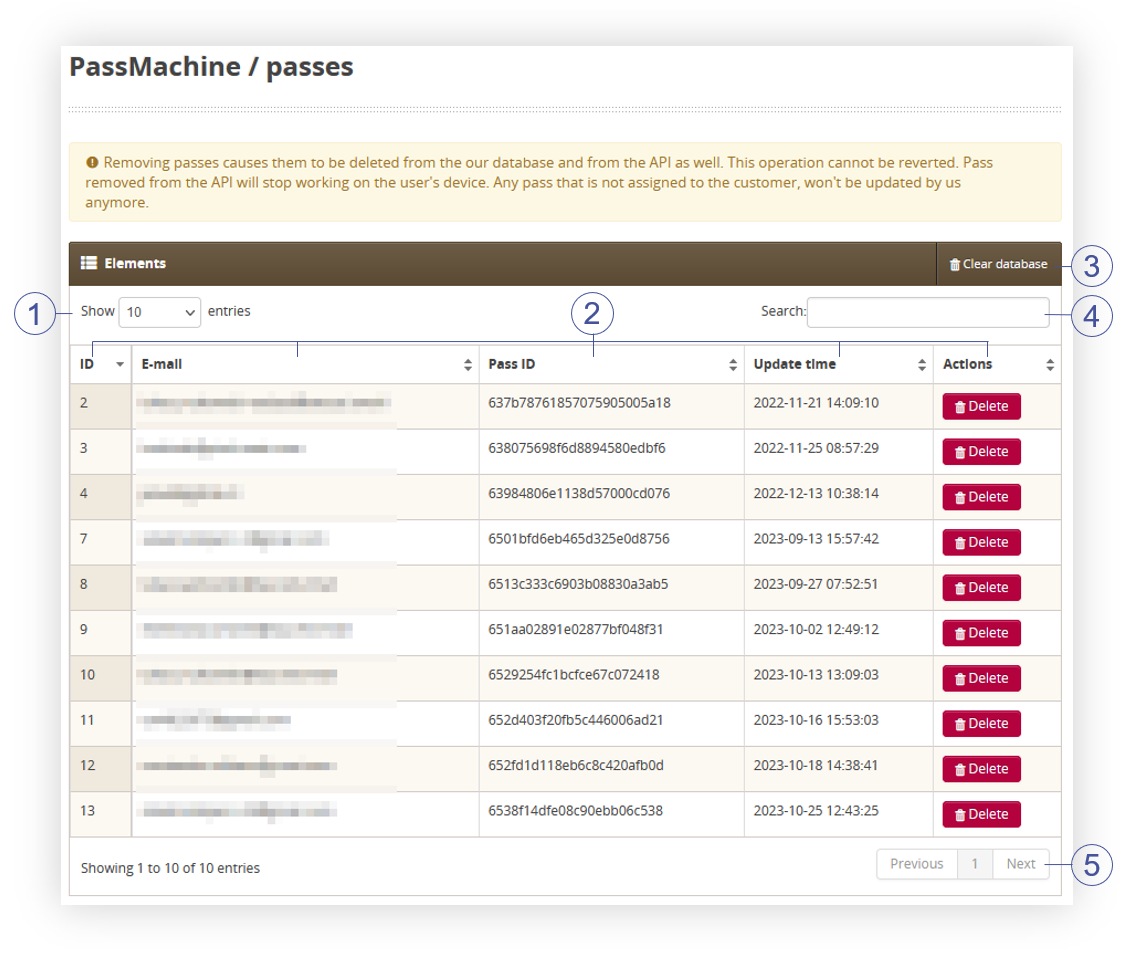This screenshot has height=956, width=1127.
Task: Click update time 2022-11-21 14:09:10
Action: (x=816, y=403)
